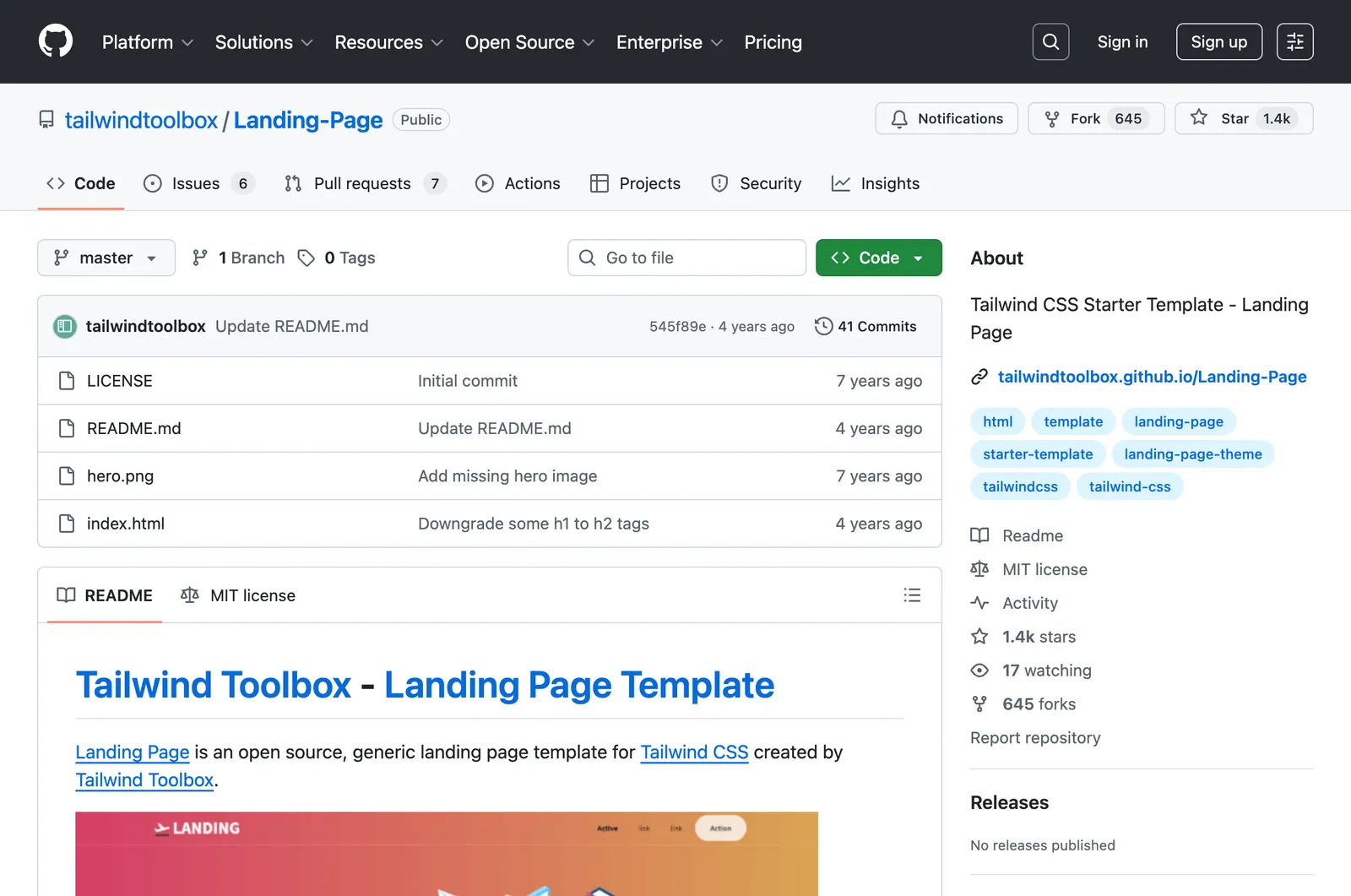Open the Releases section heading
The height and width of the screenshot is (896, 1351).
click(x=1009, y=802)
